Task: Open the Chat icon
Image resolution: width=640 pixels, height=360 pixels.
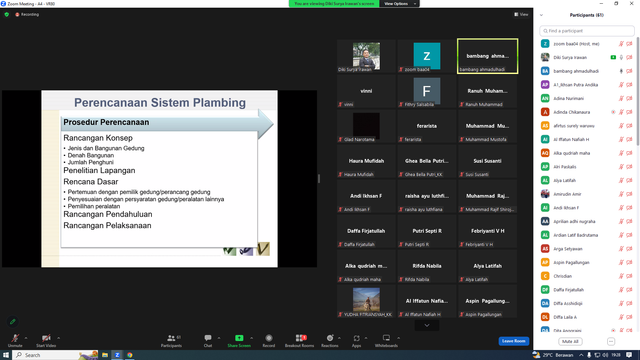Action: coord(208,338)
